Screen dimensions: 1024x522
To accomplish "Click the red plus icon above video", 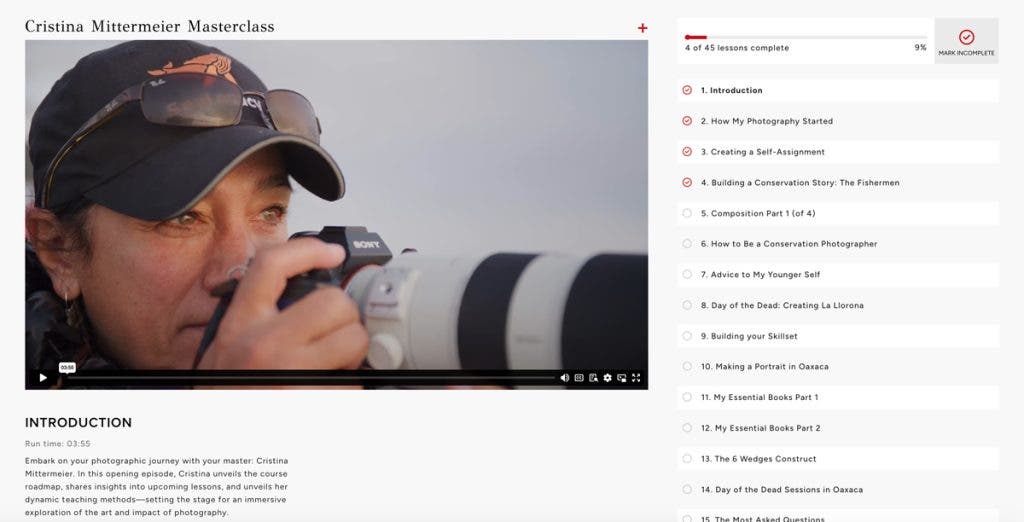I will pyautogui.click(x=643, y=27).
